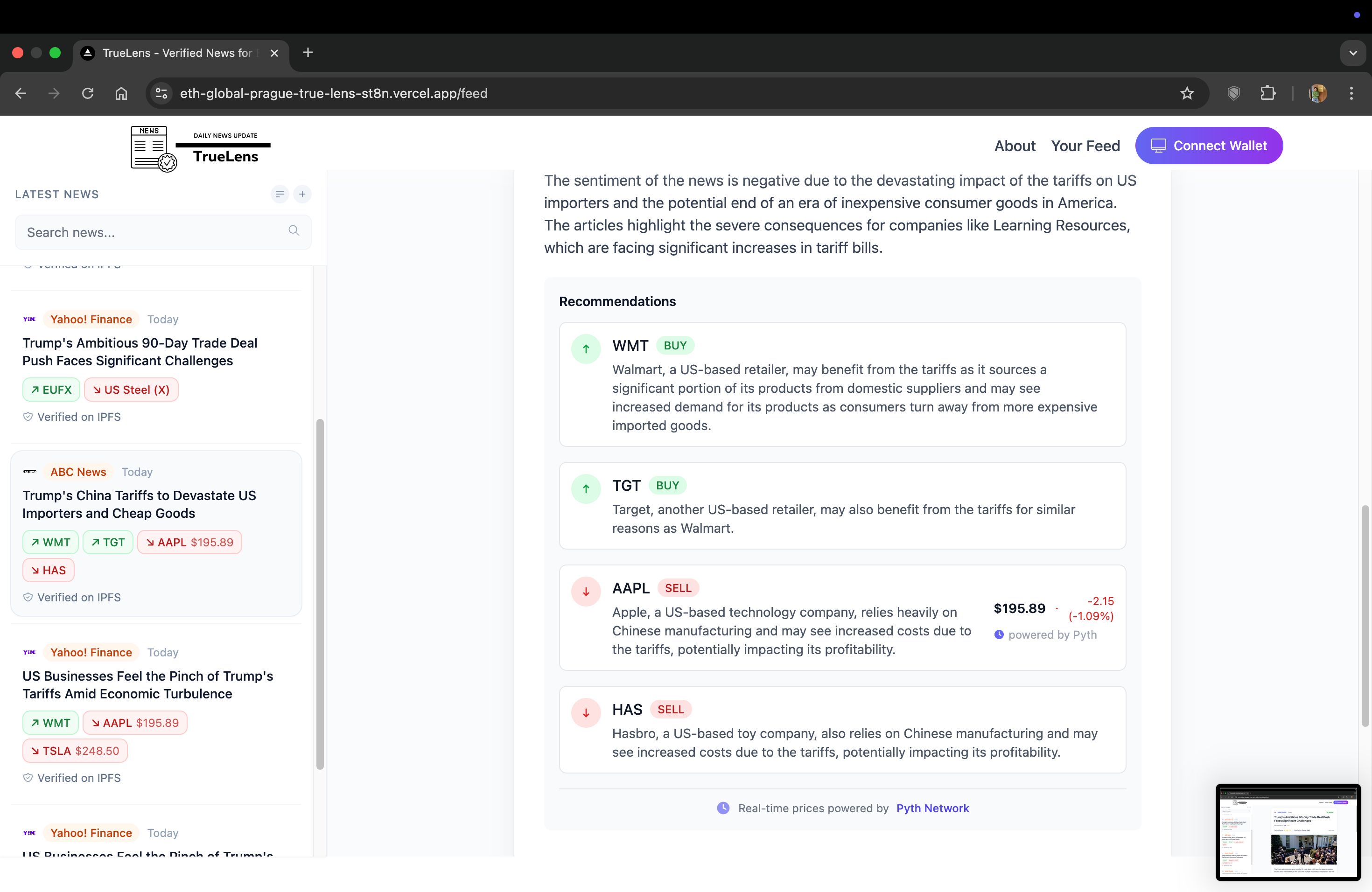Close the TrueLens tab
Screen dimensions: 1372x892
[x=274, y=53]
